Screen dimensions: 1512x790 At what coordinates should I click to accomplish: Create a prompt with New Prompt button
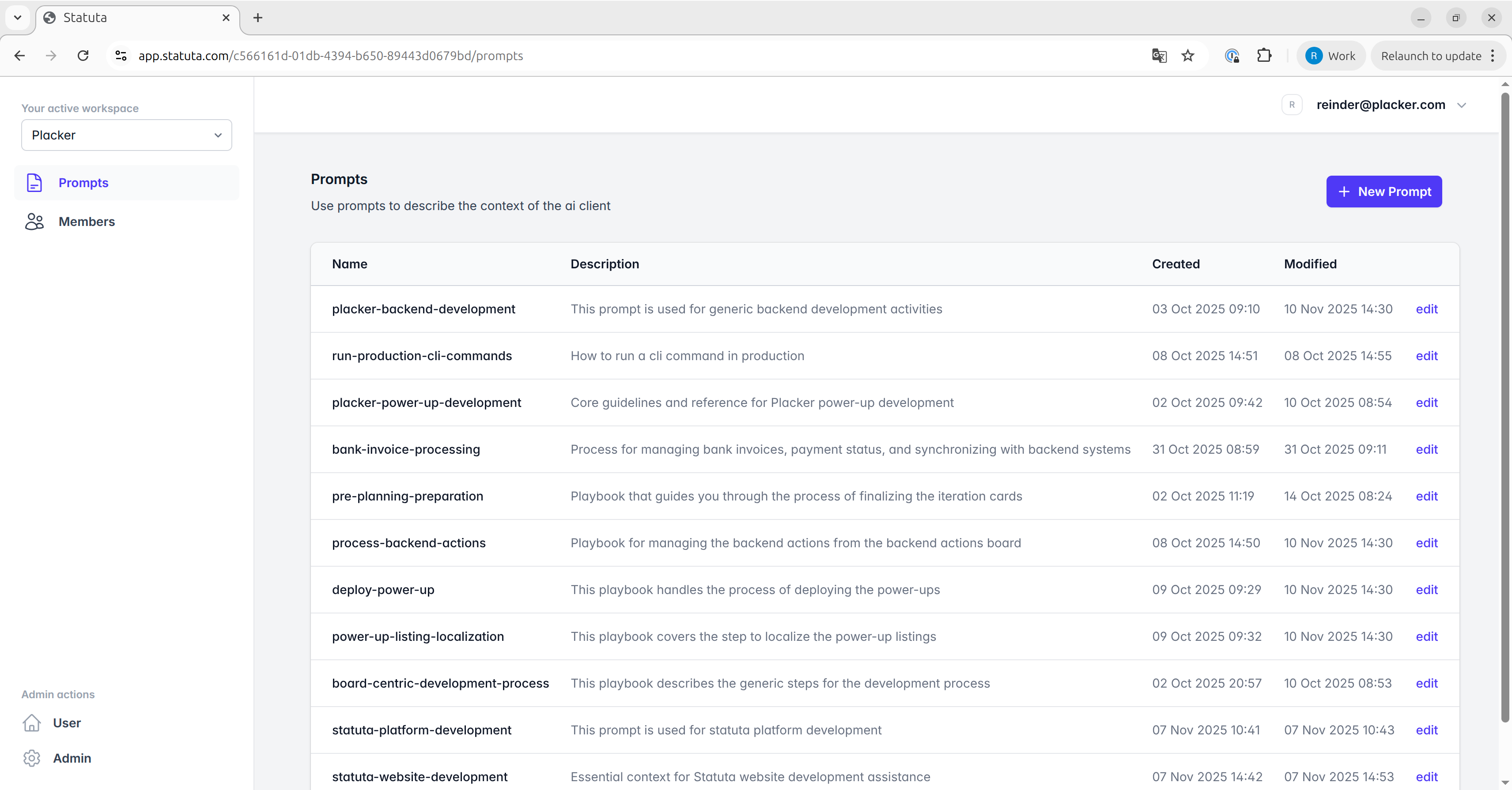point(1383,192)
